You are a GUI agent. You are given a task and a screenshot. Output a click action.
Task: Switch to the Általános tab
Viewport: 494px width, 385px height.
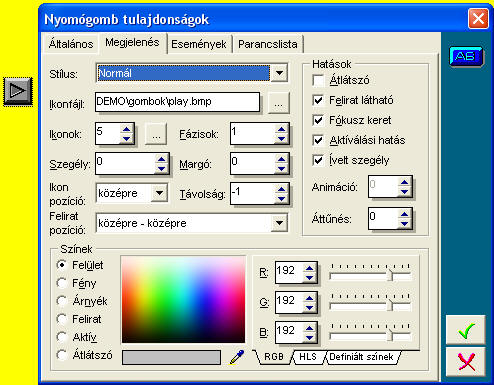click(71, 44)
